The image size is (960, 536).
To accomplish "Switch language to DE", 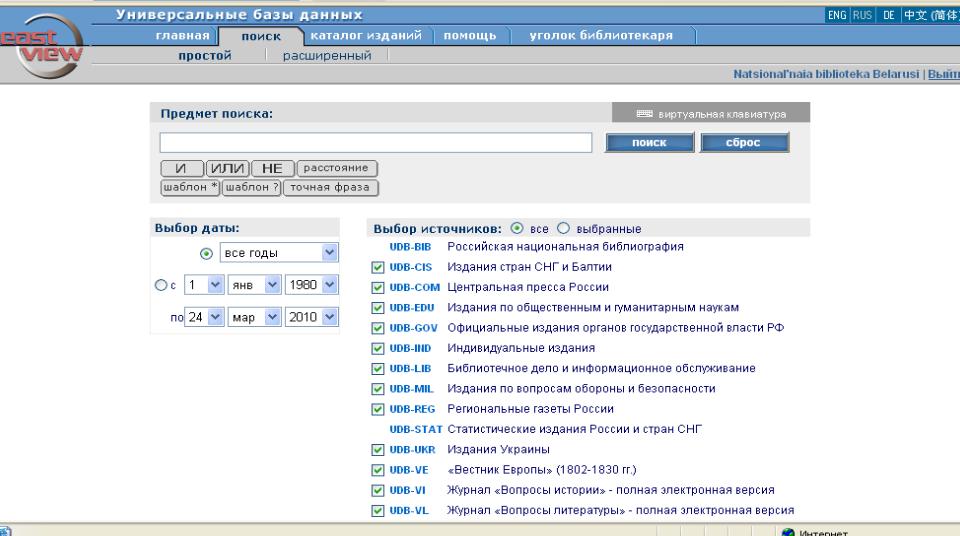I will coord(888,15).
